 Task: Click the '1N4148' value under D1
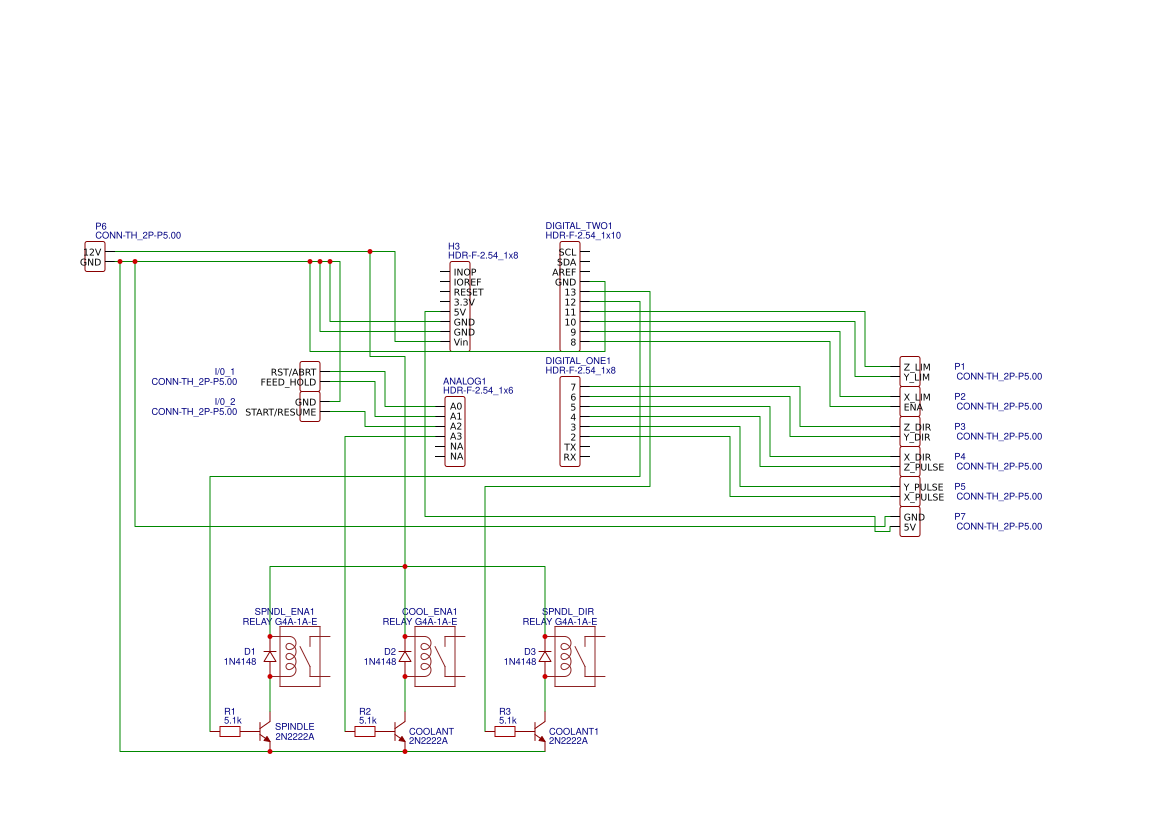[240, 661]
